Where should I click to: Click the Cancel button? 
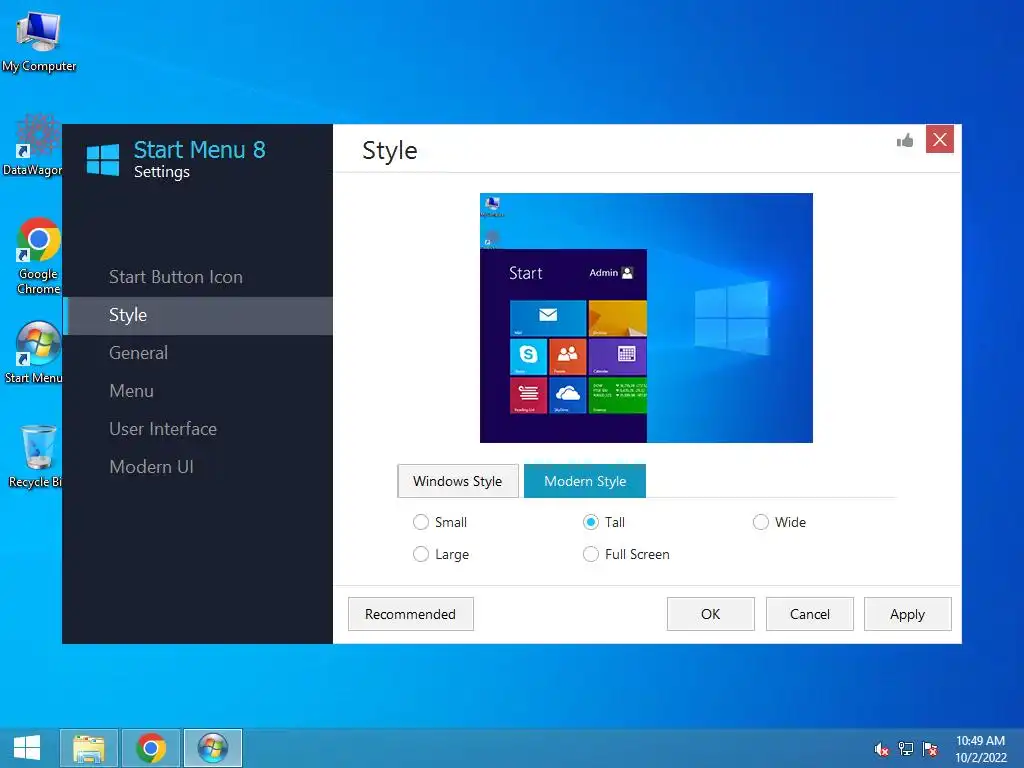click(810, 614)
